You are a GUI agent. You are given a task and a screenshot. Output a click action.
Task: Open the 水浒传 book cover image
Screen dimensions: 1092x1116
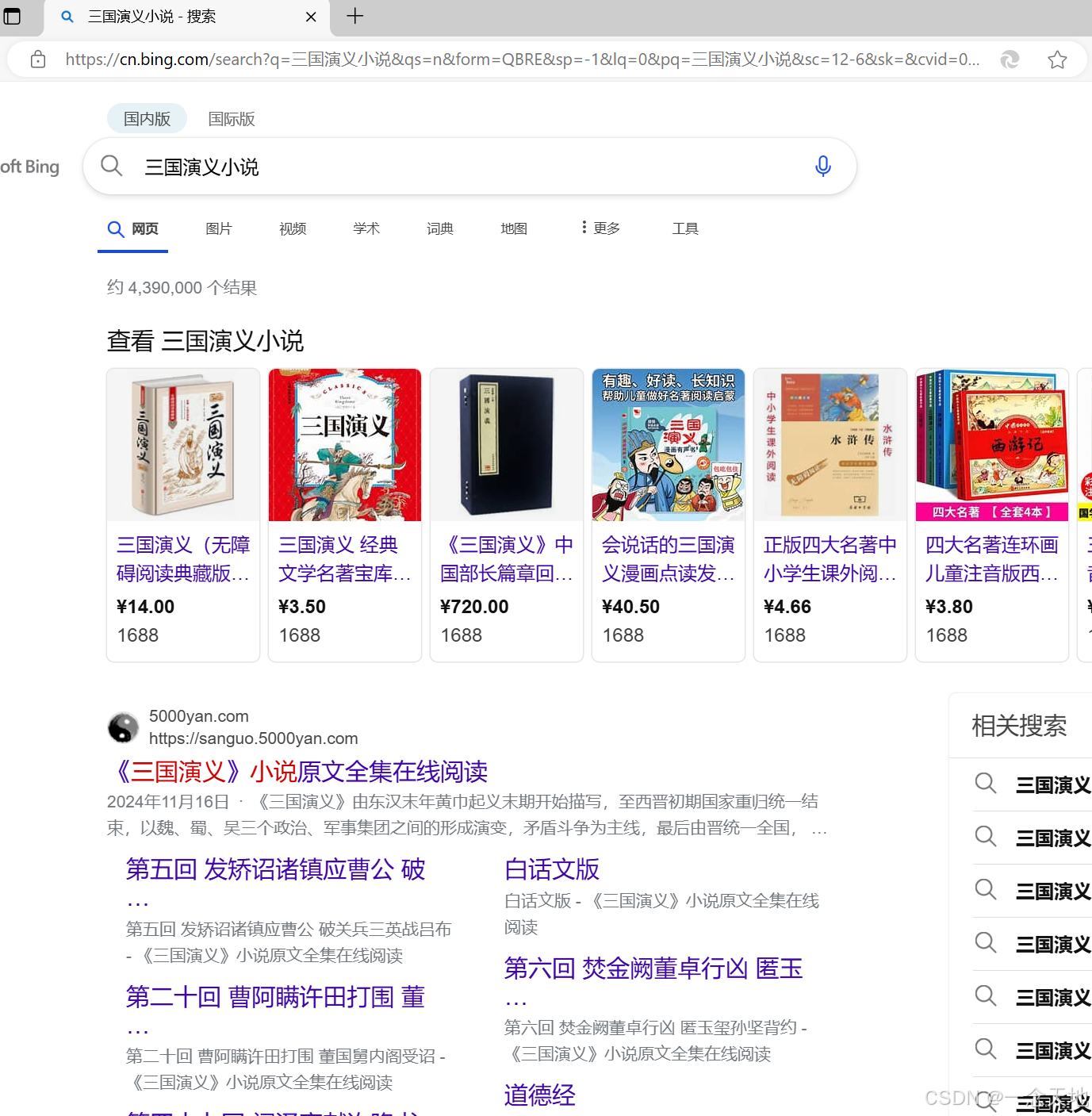point(830,445)
